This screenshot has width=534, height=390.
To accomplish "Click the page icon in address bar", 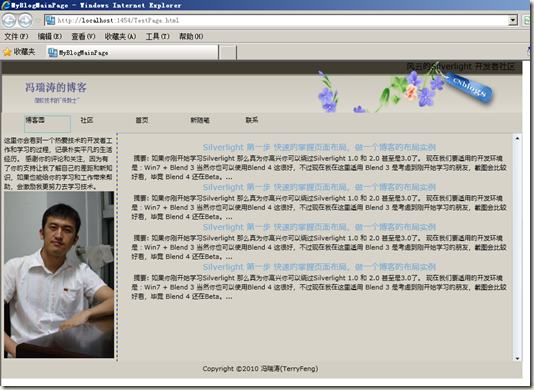I will [50, 20].
